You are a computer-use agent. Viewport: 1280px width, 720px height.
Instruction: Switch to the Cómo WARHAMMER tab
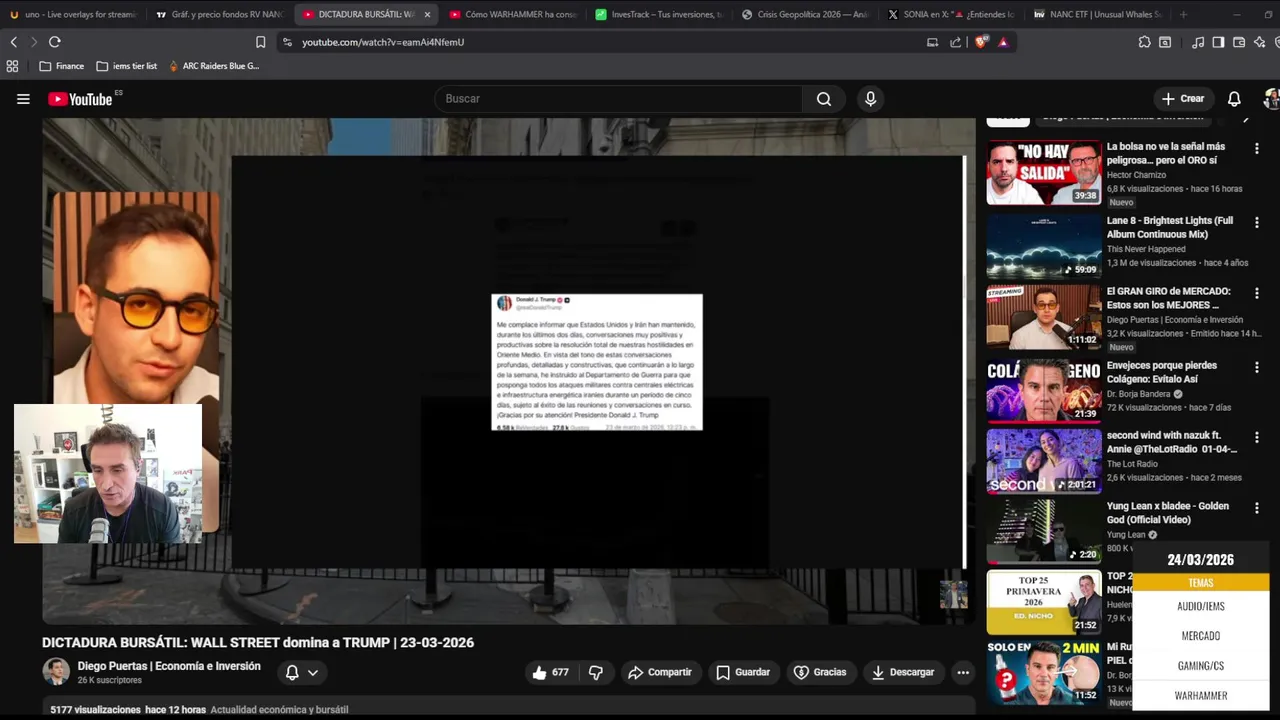(x=512, y=15)
